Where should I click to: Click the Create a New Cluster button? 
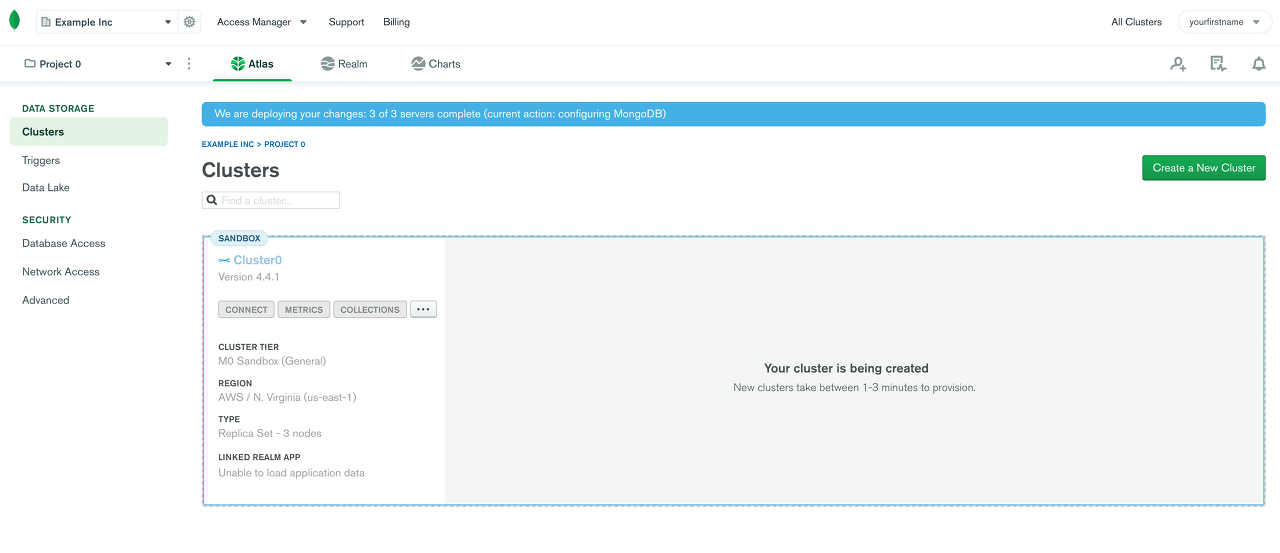(1204, 168)
